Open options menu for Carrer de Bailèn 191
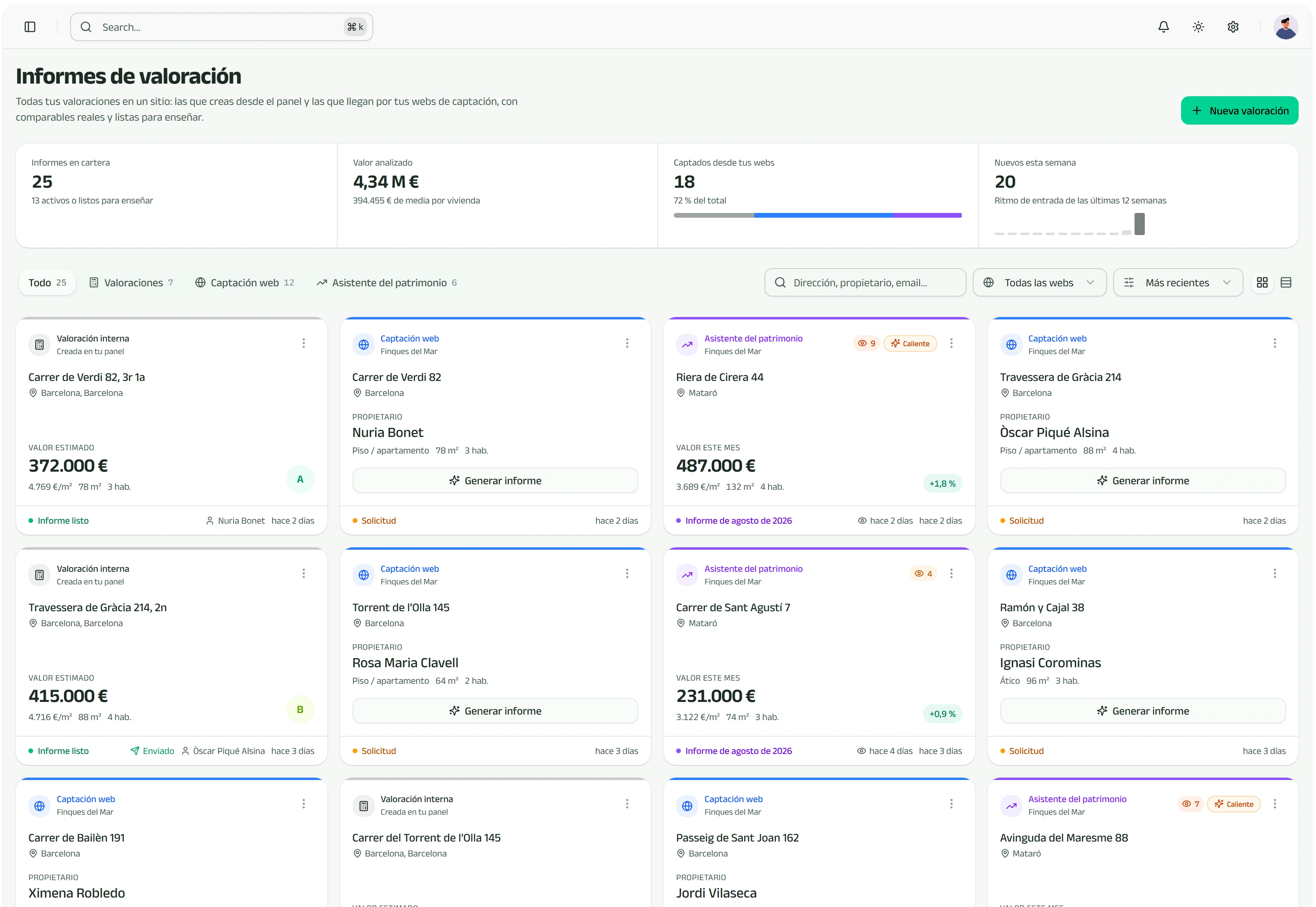This screenshot has height=907, width=1316. point(304,804)
